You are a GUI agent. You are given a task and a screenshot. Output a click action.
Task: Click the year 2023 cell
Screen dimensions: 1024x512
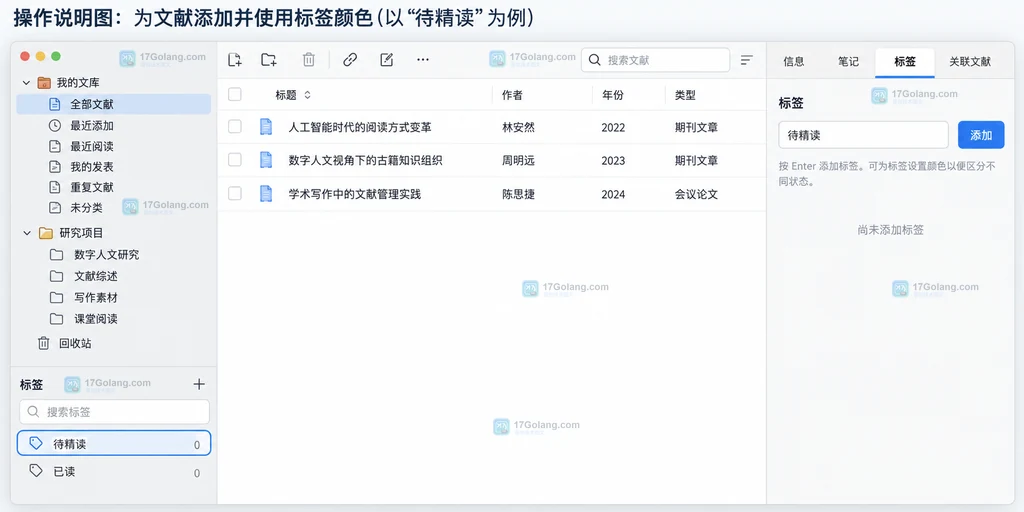point(613,161)
